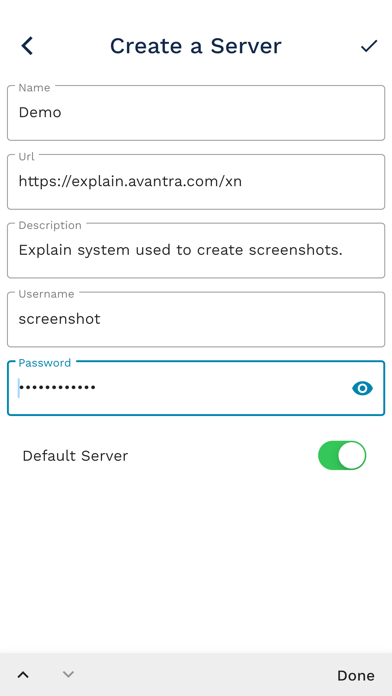392x696 pixels.
Task: Tap Done on the keyboard toolbar
Action: point(356,676)
